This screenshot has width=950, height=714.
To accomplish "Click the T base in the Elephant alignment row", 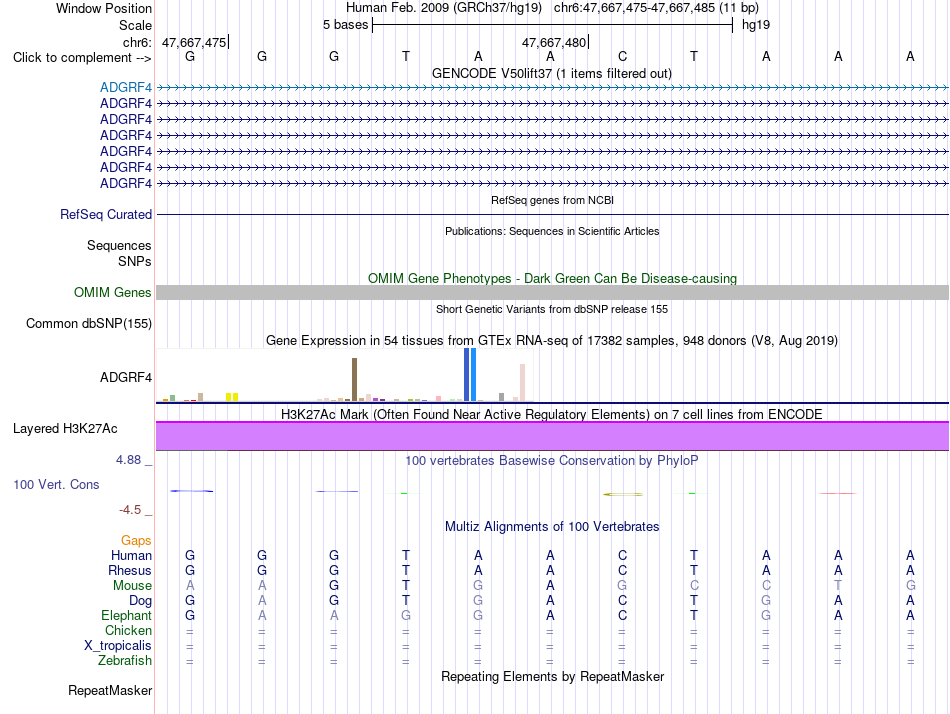I will [x=694, y=616].
